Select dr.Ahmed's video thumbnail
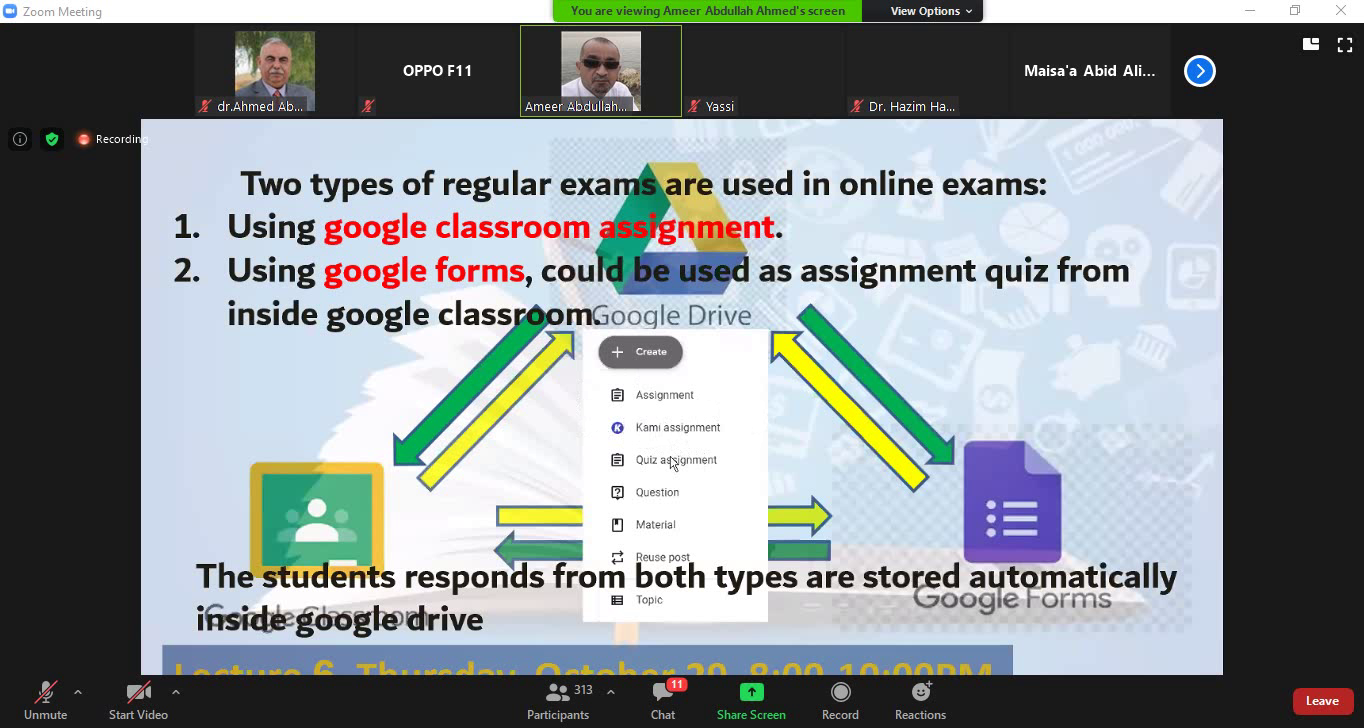This screenshot has height=728, width=1364. (275, 71)
